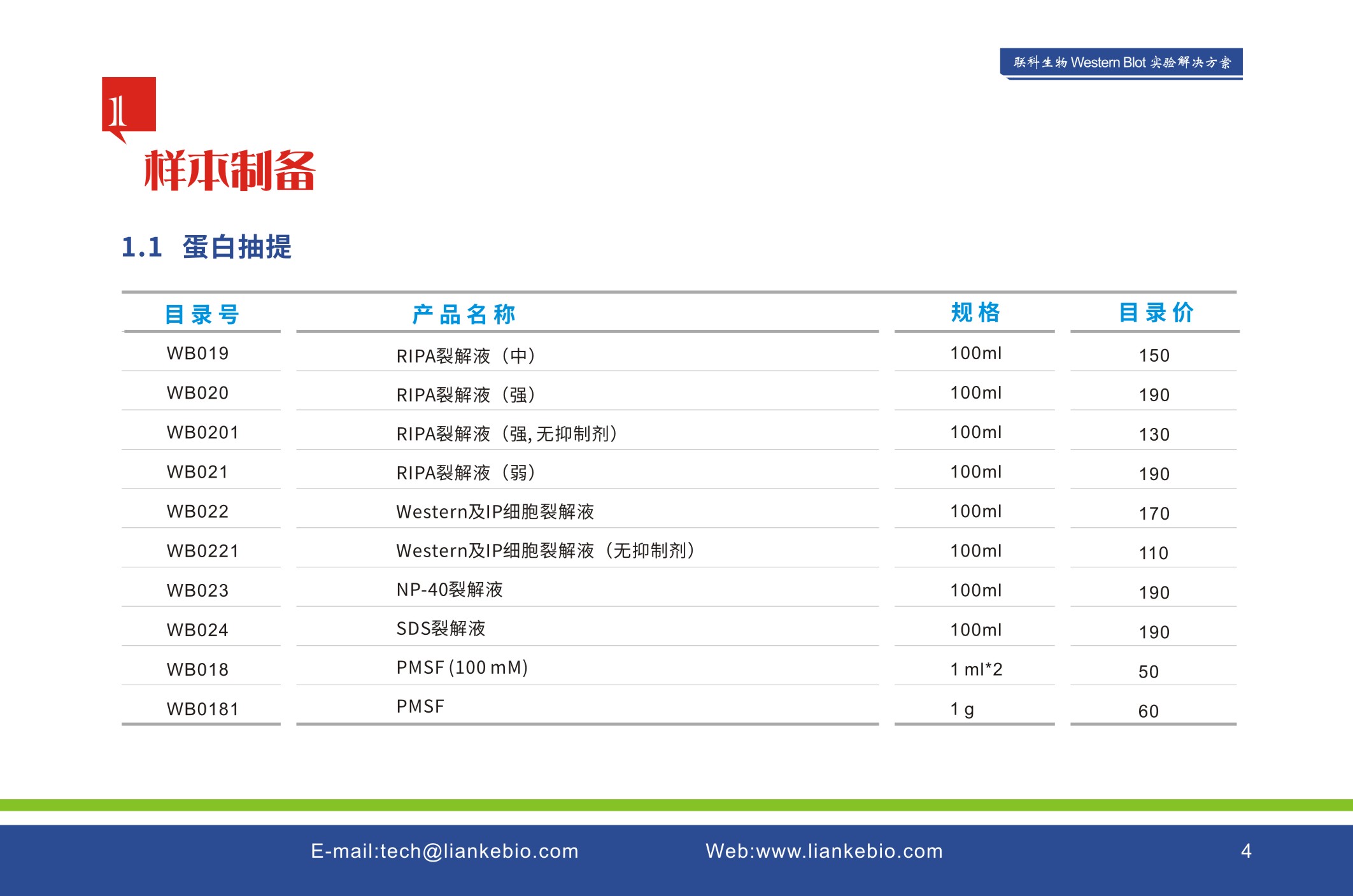The height and width of the screenshot is (896, 1353).
Task: Click the 目录价 column header
Action: tap(1156, 313)
